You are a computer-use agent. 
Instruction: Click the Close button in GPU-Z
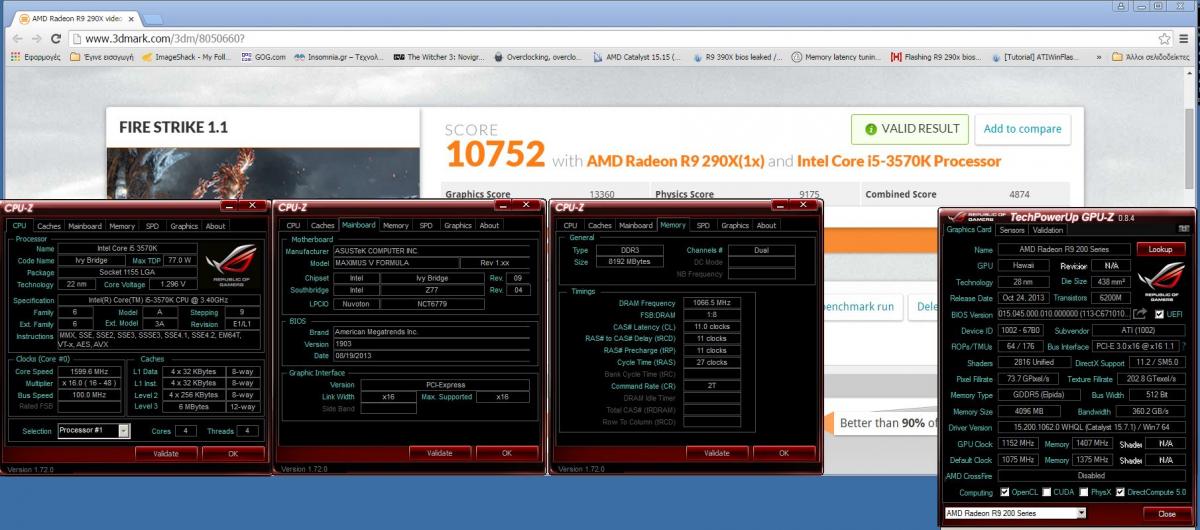tap(1166, 513)
